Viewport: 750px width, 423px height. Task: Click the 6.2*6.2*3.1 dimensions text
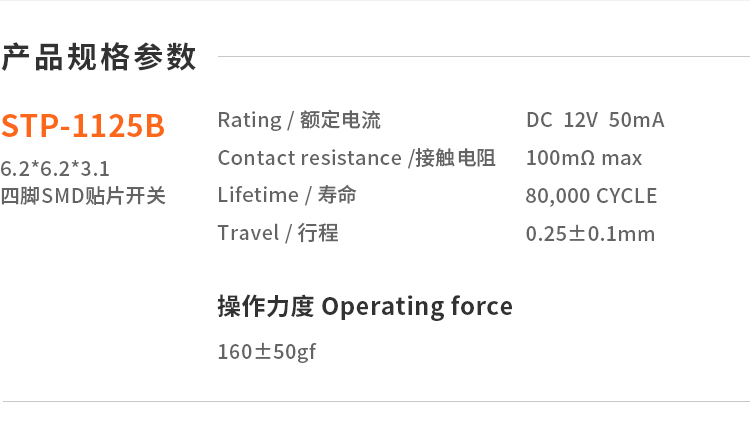(55, 168)
